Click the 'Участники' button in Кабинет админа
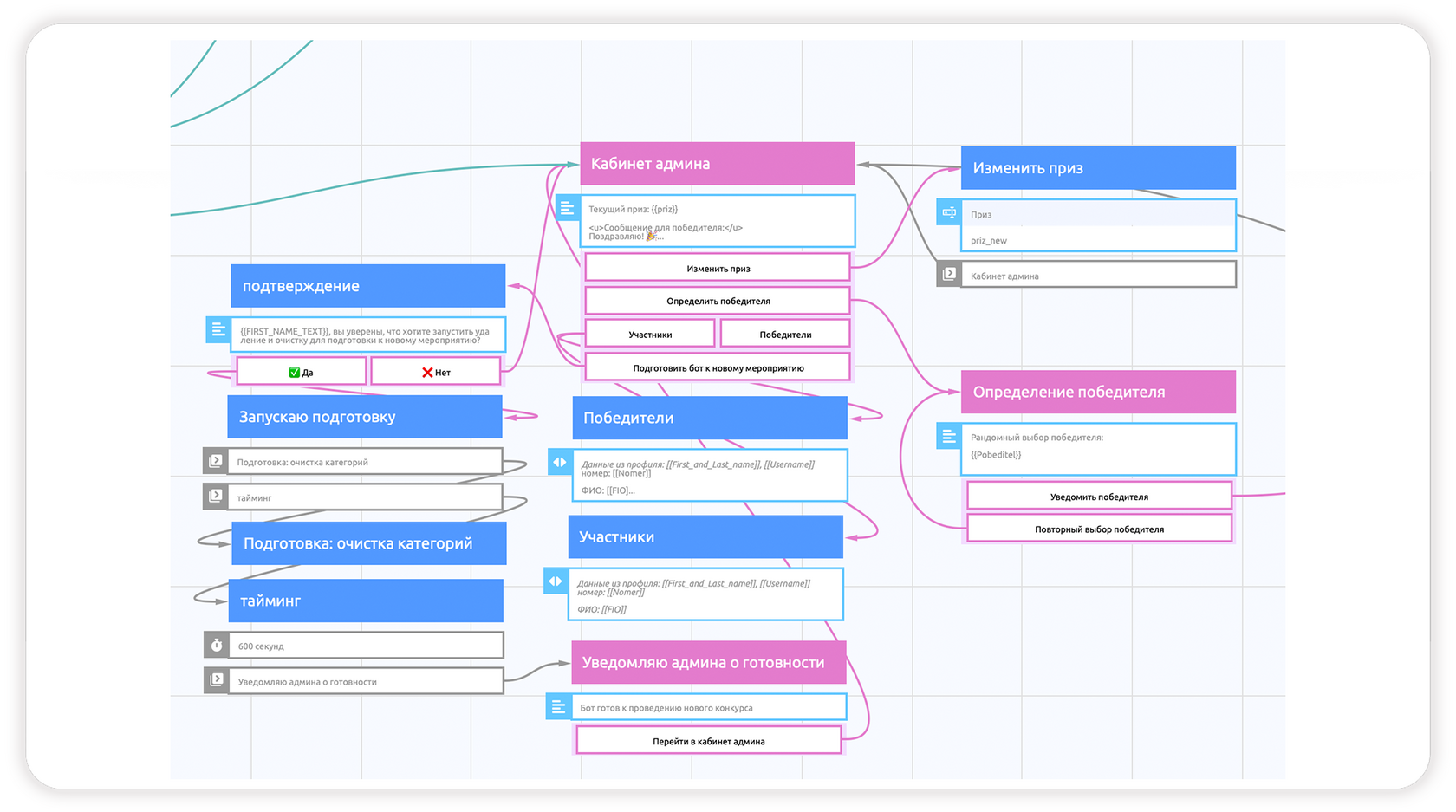 point(650,334)
